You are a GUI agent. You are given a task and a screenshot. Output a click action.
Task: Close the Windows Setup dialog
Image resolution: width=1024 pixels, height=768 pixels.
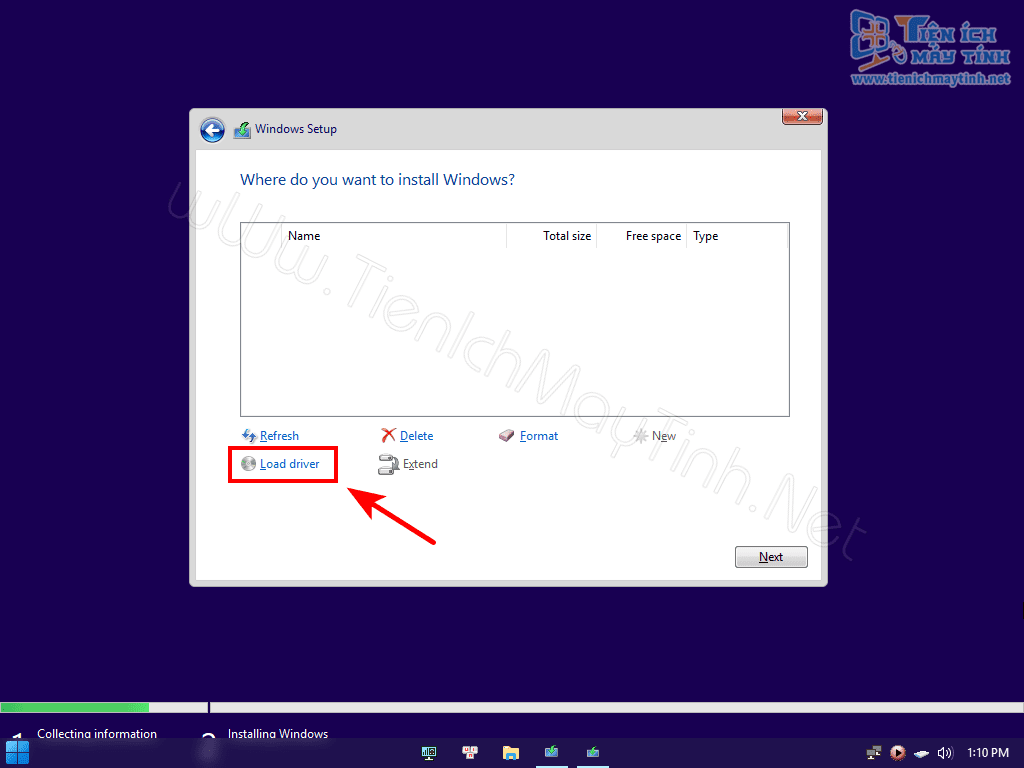coord(802,116)
